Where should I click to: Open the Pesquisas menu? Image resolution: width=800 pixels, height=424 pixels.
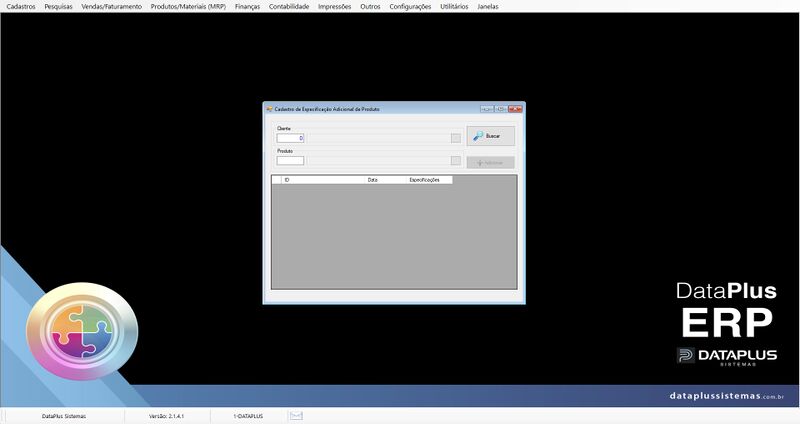pyautogui.click(x=58, y=7)
